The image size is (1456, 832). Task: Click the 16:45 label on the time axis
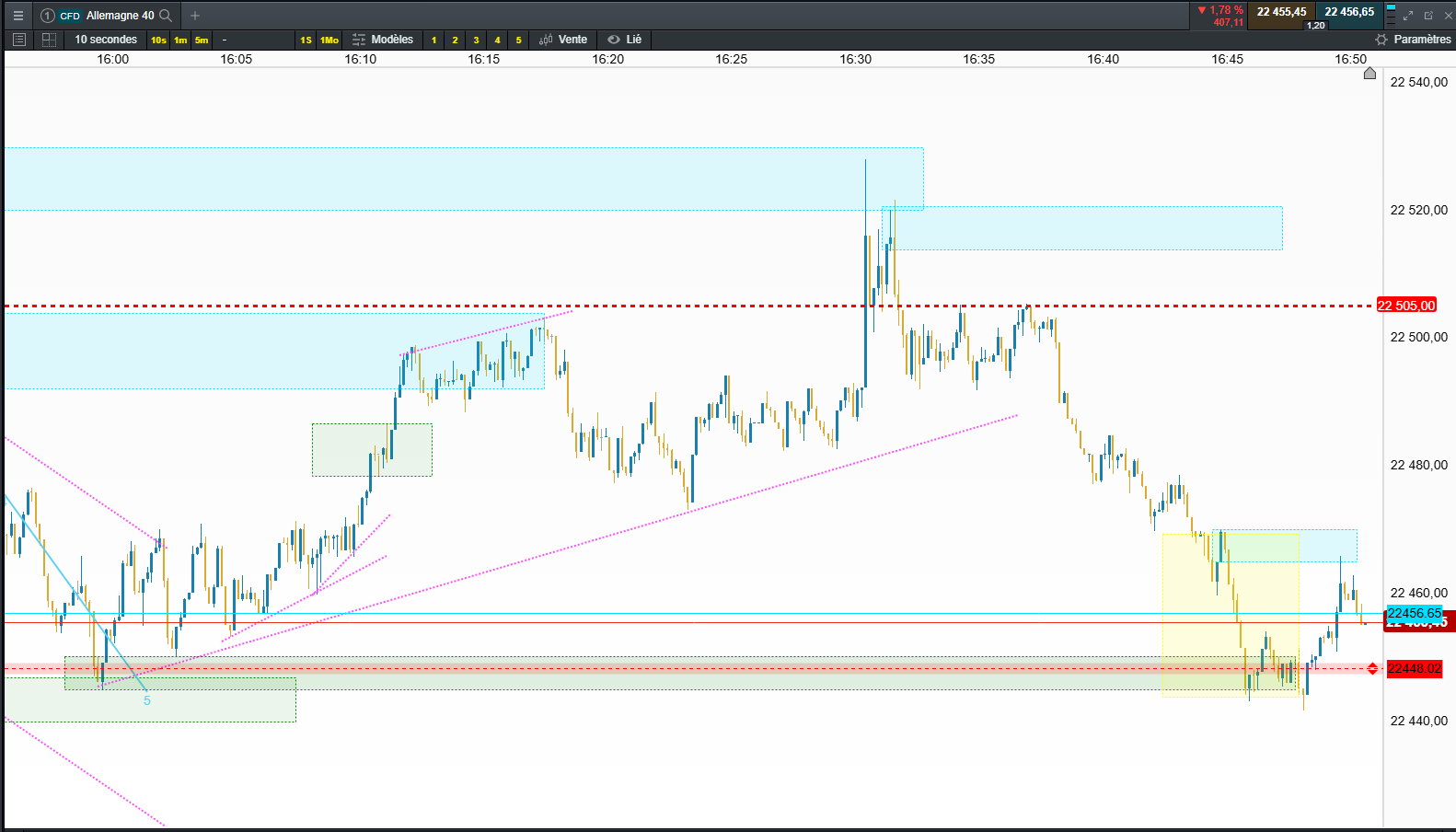[x=1228, y=59]
